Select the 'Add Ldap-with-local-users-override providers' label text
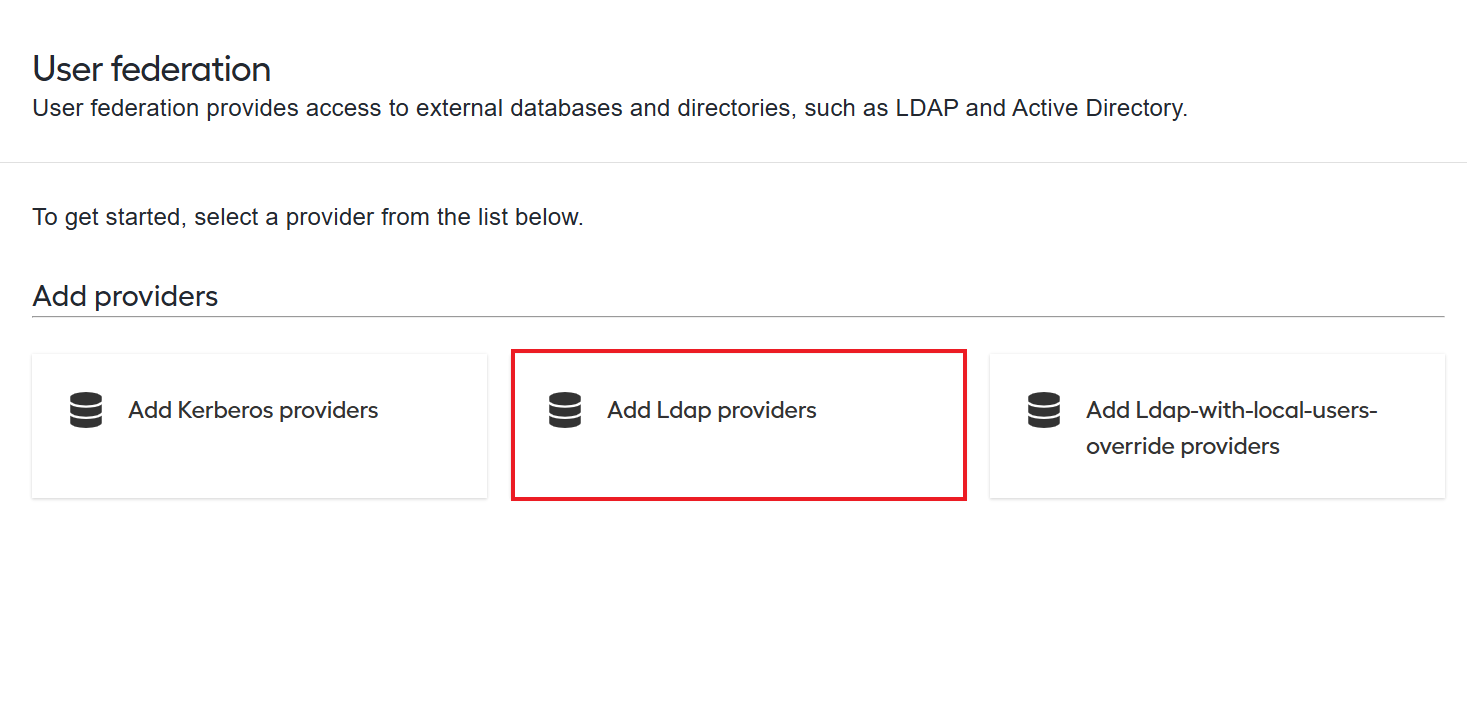Image resolution: width=1467 pixels, height=714 pixels. click(1232, 428)
